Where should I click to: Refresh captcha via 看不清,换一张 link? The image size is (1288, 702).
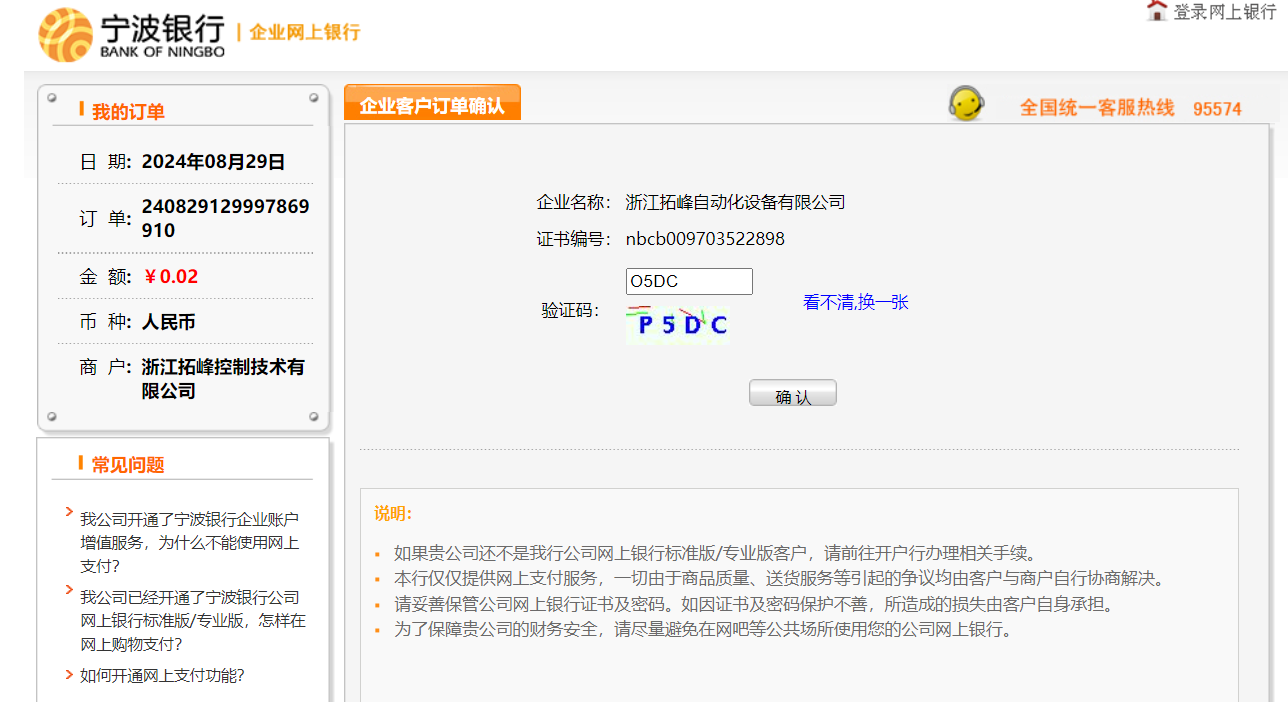(855, 302)
